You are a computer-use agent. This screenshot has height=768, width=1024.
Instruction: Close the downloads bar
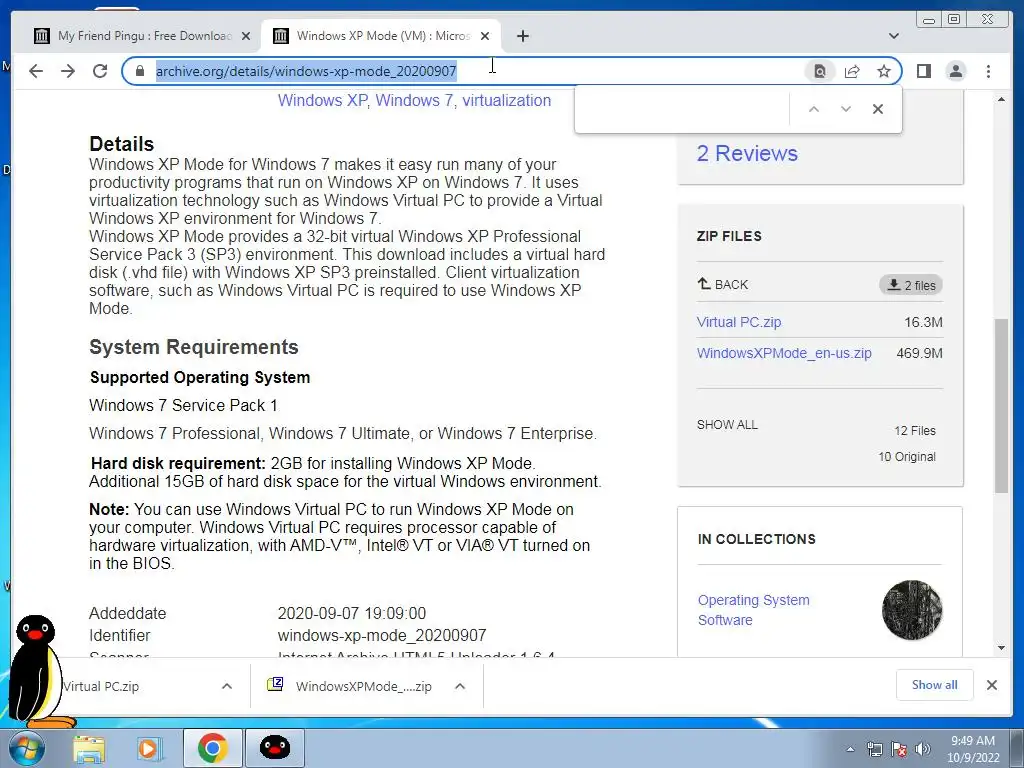pos(991,685)
